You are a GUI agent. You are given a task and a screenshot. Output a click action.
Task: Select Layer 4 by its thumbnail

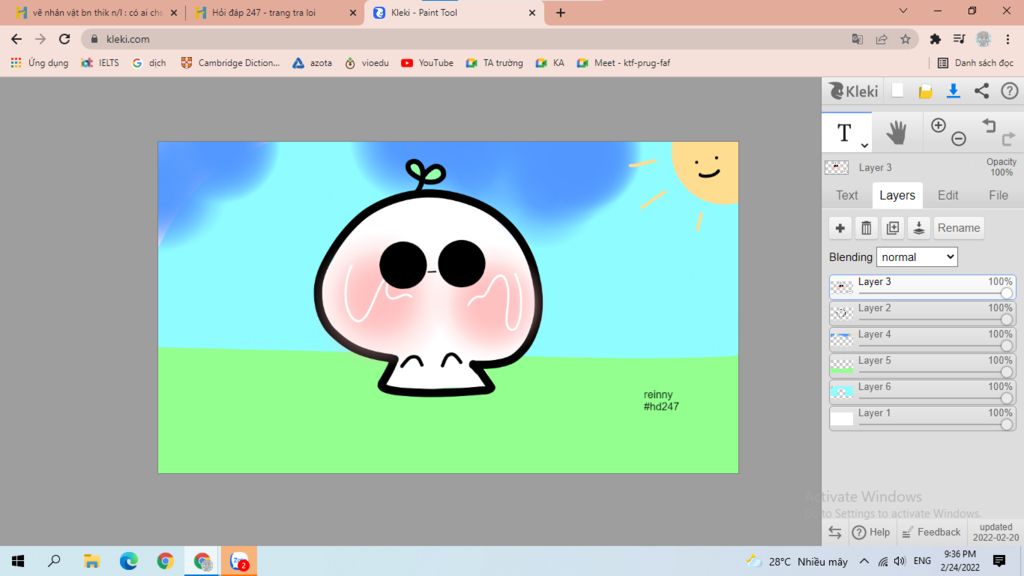842,338
